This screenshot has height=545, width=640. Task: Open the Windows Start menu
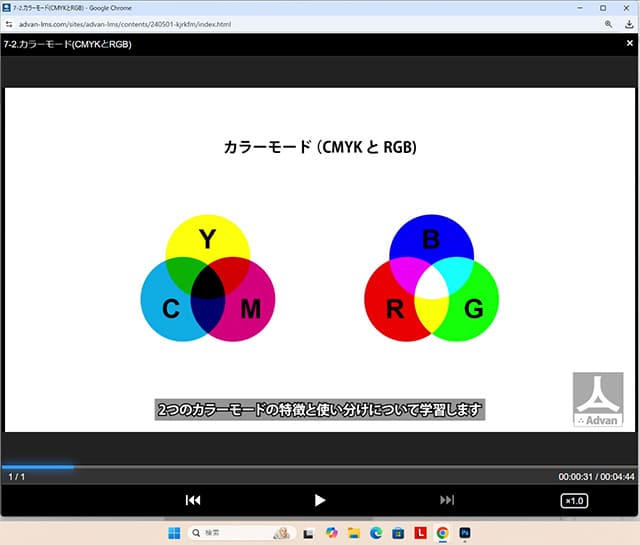174,533
